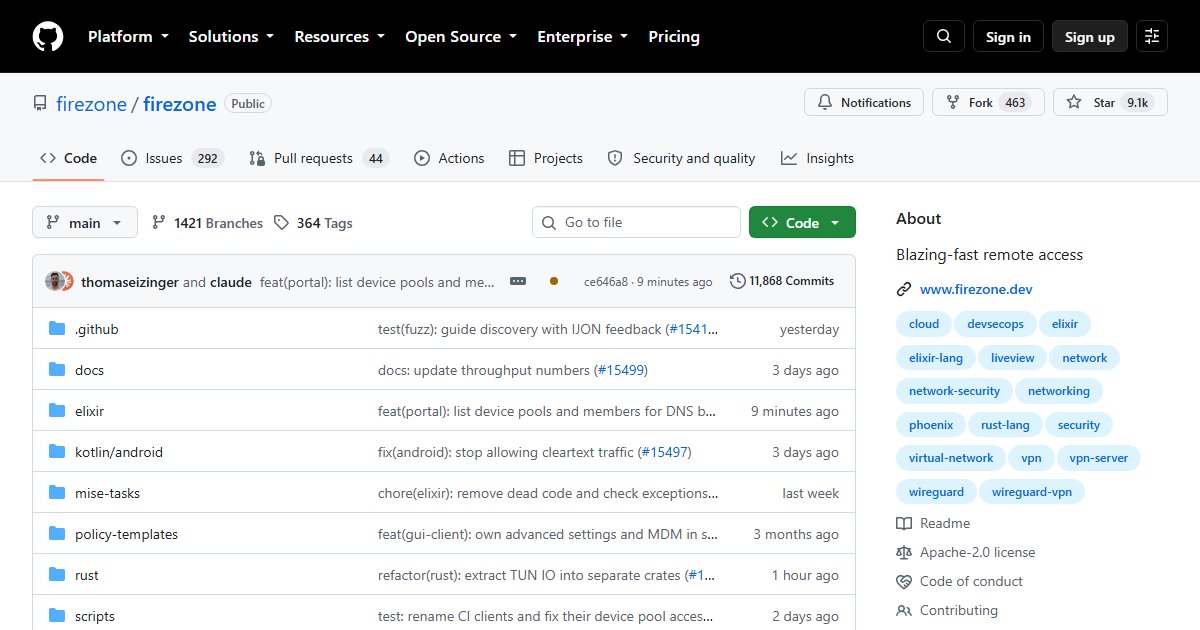Open the docs folder
1200x630 pixels.
[x=89, y=370]
